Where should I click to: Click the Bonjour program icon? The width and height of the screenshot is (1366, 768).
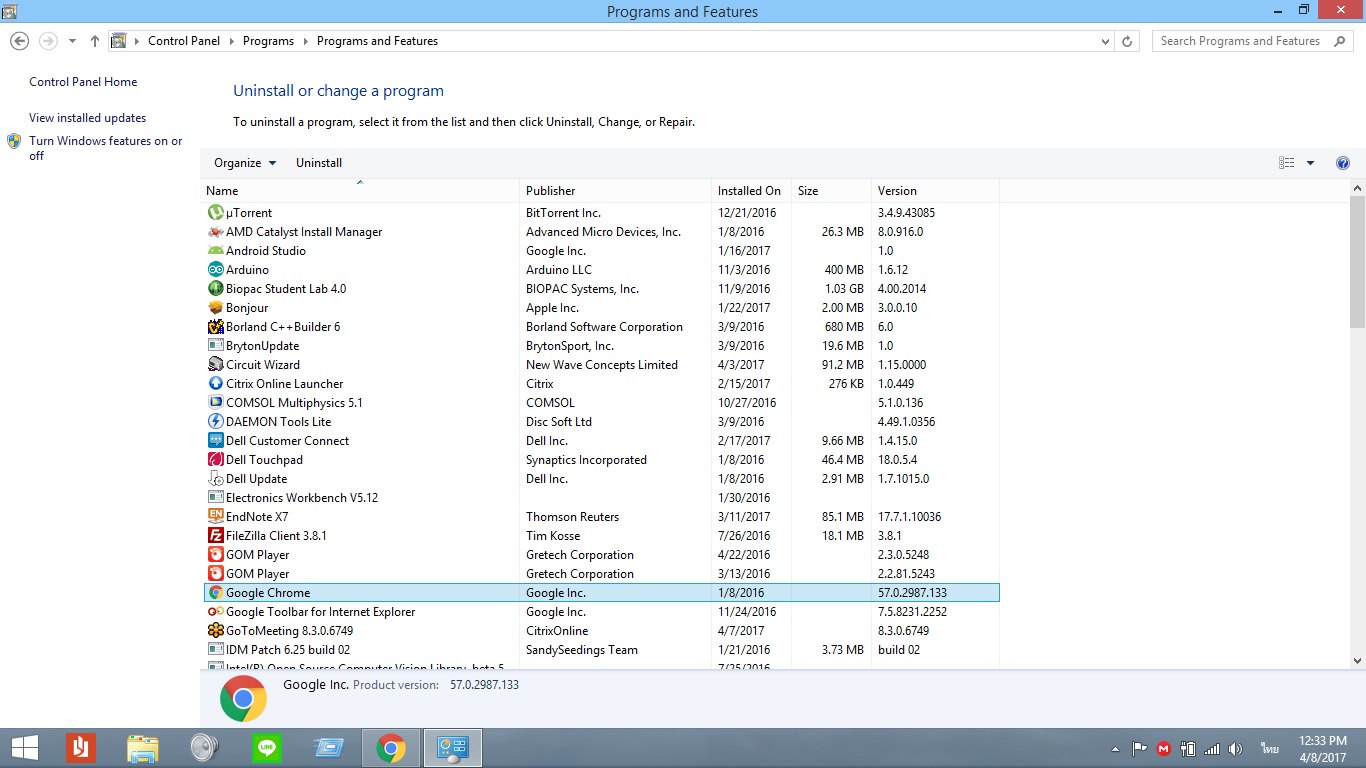point(215,308)
